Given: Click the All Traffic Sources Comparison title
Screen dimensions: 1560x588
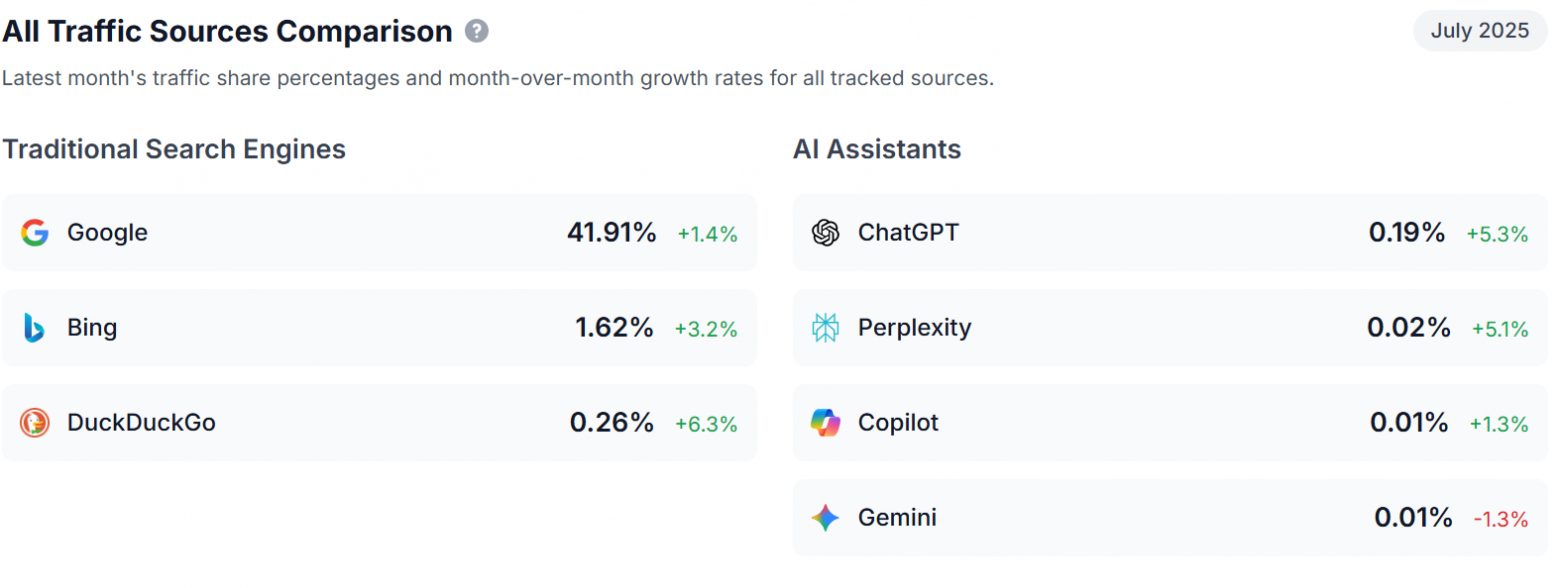Looking at the screenshot, I should tap(227, 32).
